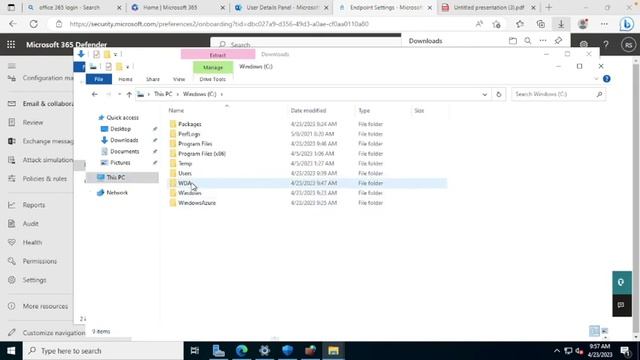
Task: Open Policies & rules in Defender sidebar
Action: click(44, 179)
